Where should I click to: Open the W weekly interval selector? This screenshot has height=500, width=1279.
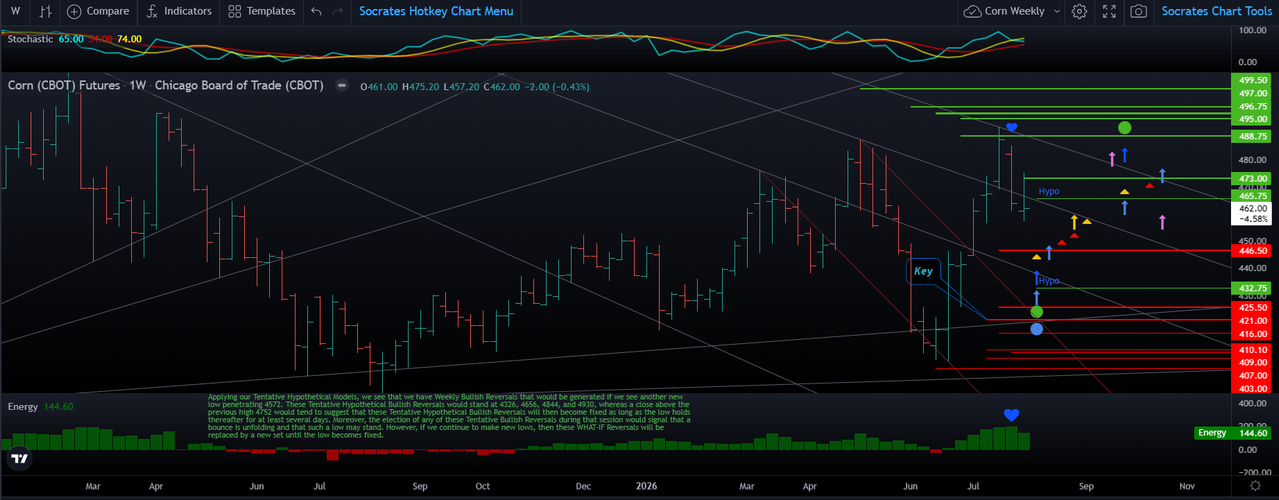(15, 11)
